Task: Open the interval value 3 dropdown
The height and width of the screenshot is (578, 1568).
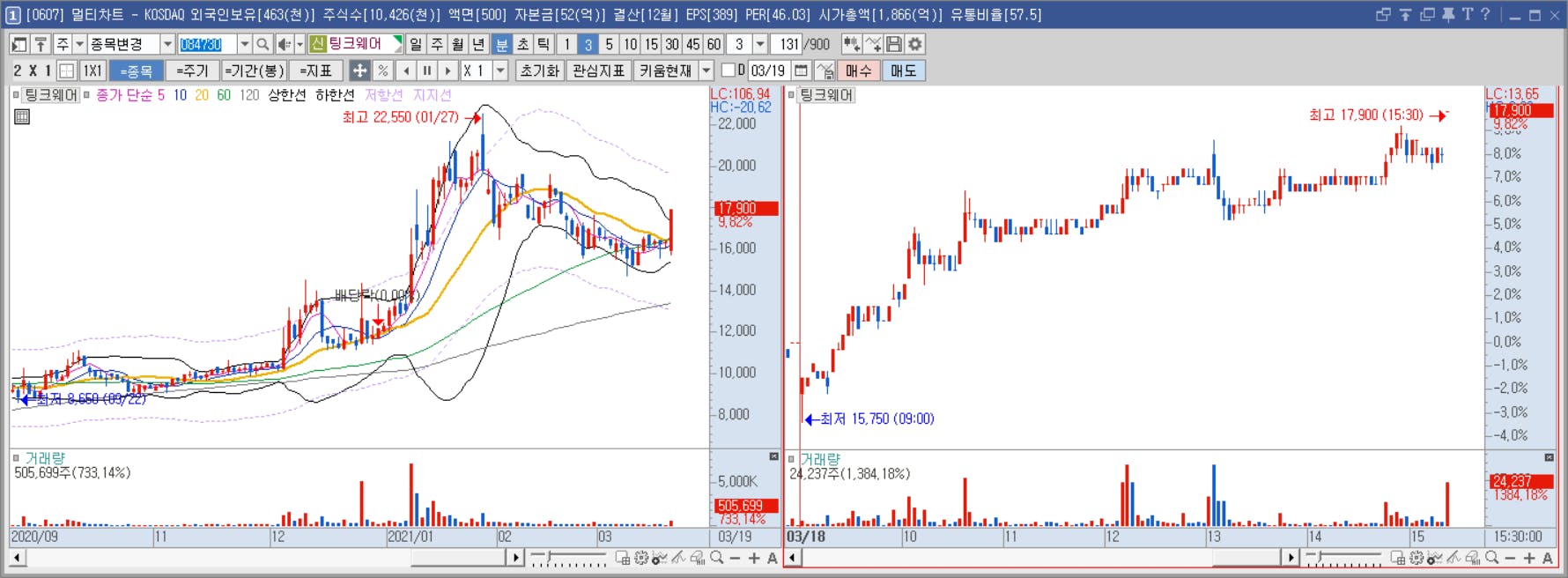Action: pos(760,44)
